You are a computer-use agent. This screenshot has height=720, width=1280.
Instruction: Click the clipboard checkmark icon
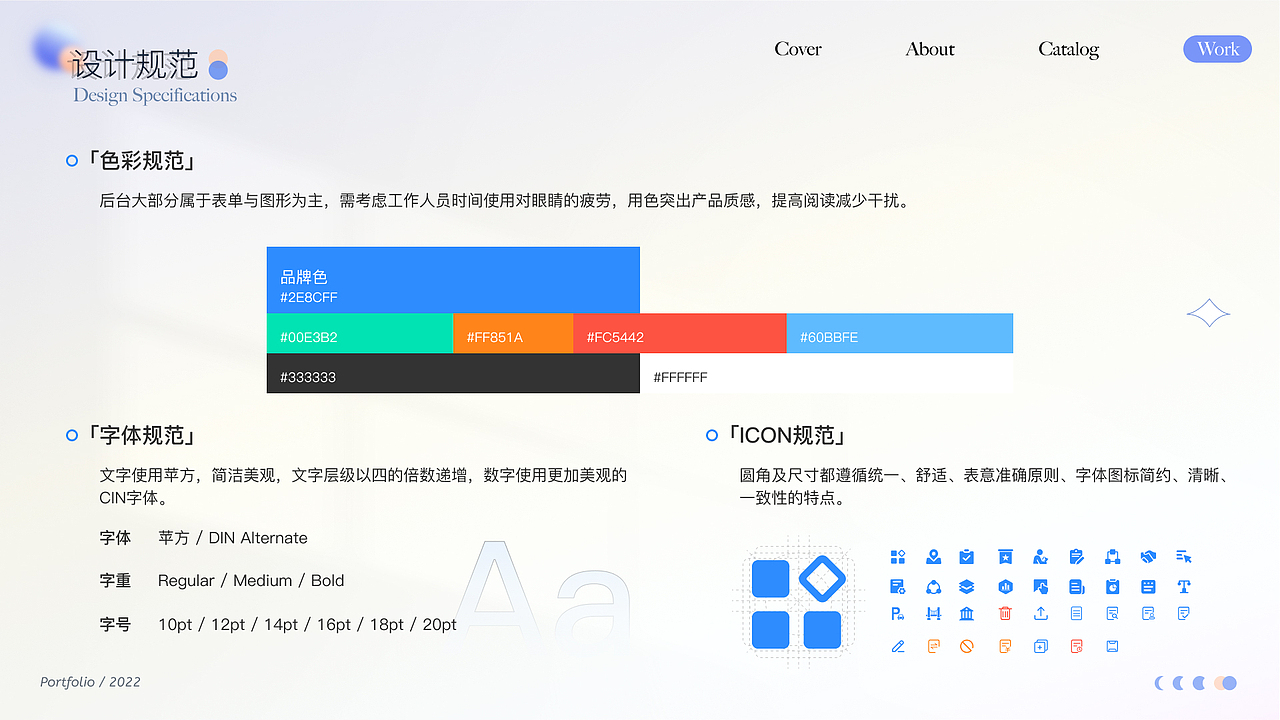tap(966, 557)
